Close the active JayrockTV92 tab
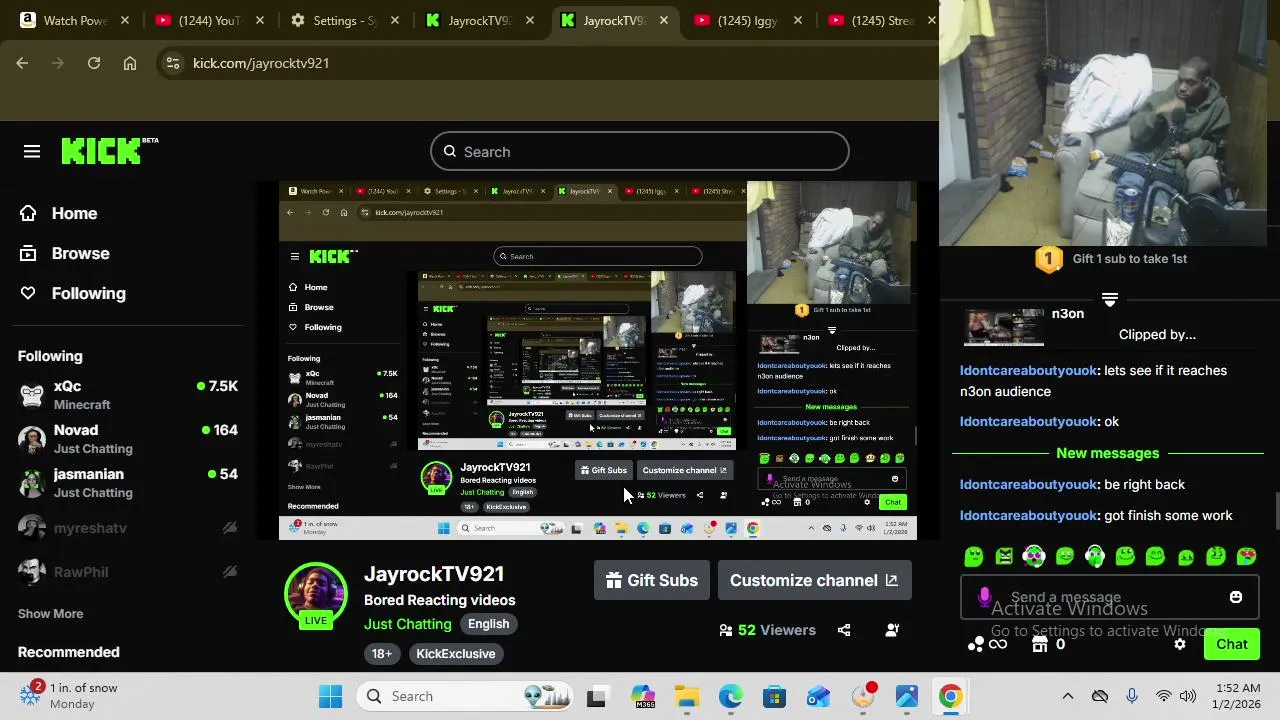Screen dimensions: 1280x720 pos(663,20)
